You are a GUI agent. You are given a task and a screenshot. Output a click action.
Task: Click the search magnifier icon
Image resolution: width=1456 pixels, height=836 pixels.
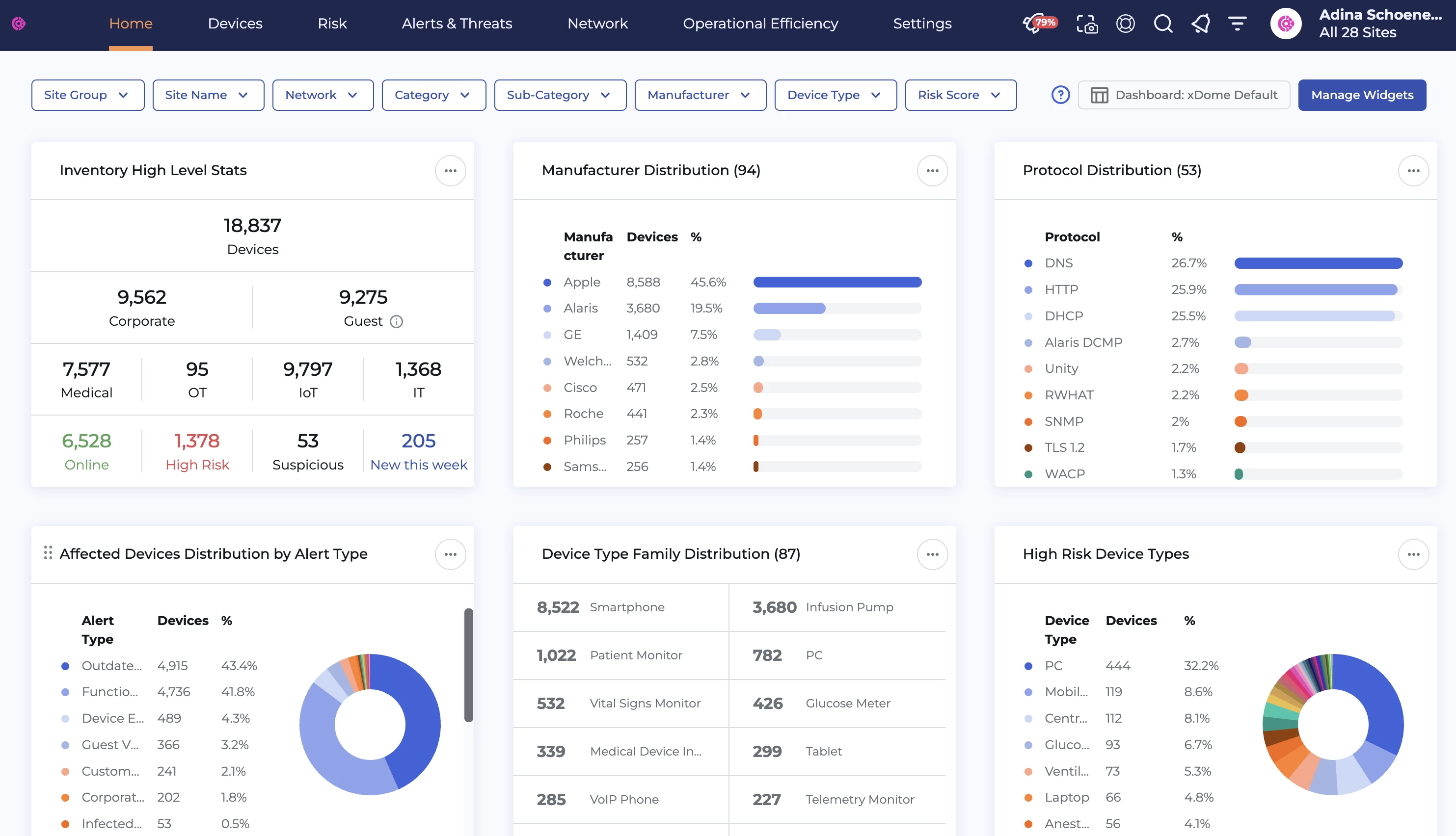pos(1163,24)
